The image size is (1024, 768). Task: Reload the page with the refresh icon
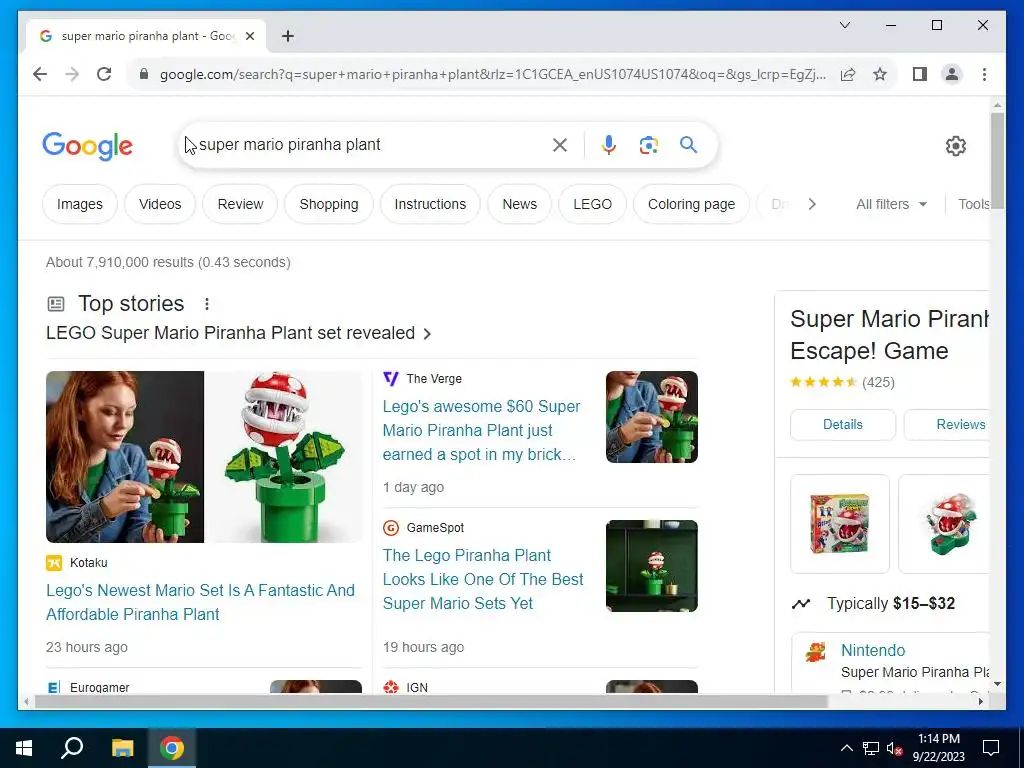point(104,74)
